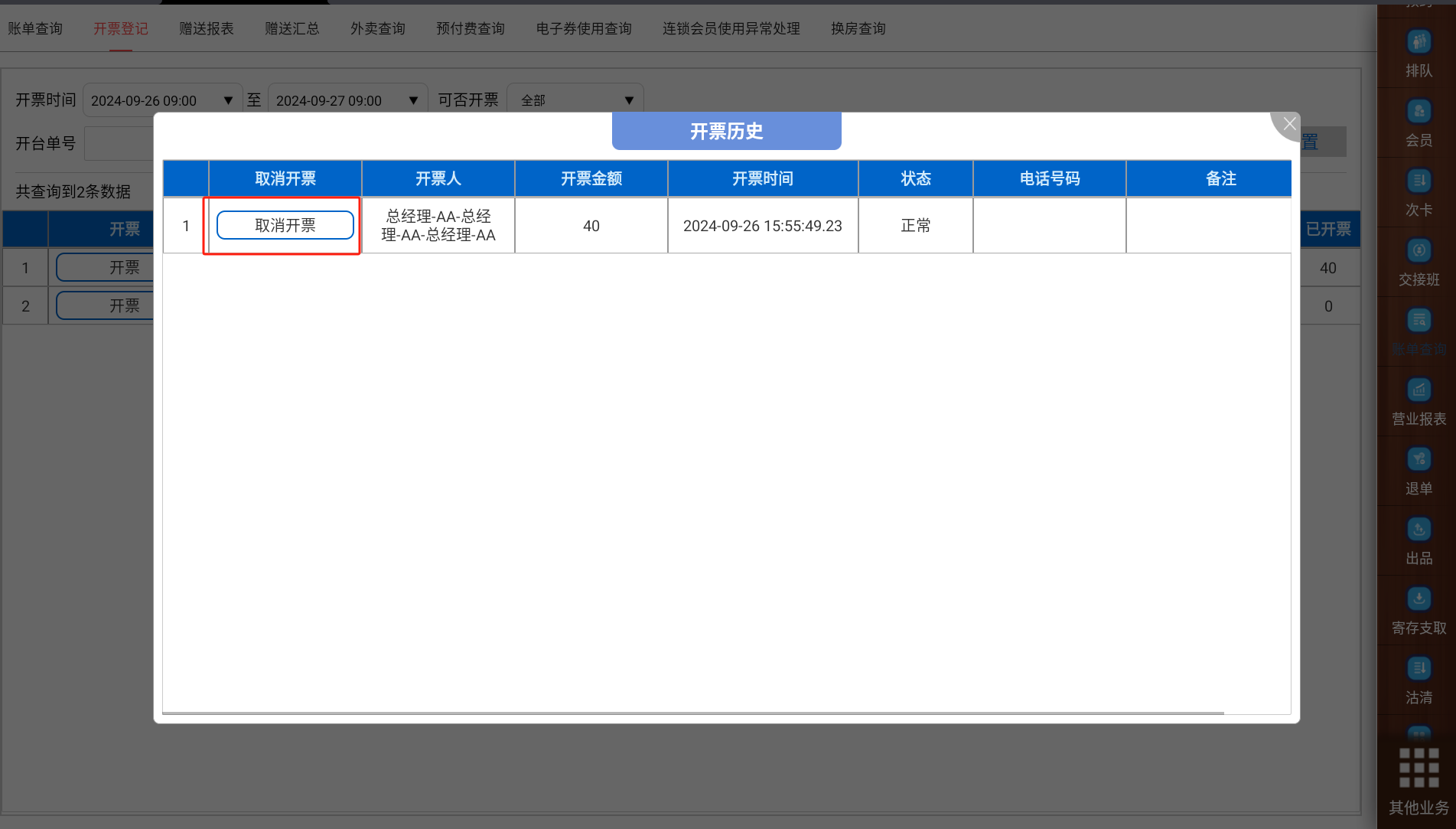Viewport: 1456px width, 829px height.
Task: Select the 退单 refund order icon
Action: point(1419,460)
